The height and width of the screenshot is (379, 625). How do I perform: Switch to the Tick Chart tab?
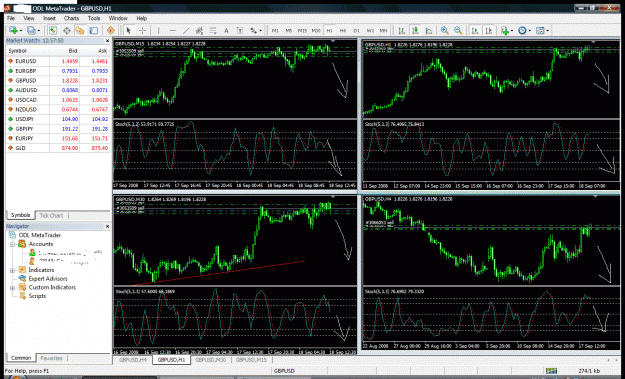point(51,216)
